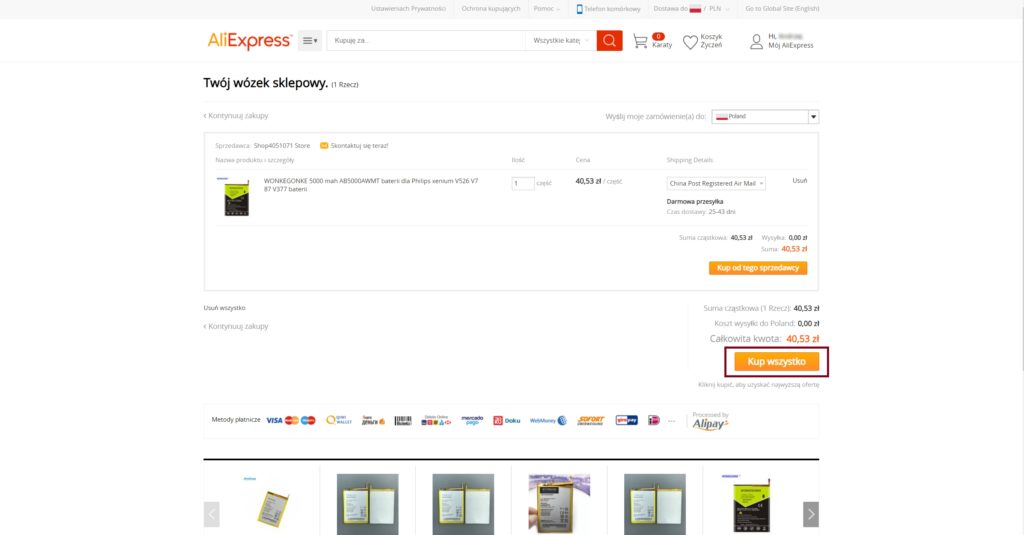Image resolution: width=1024 pixels, height=535 pixels.
Task: Open the battery product thumbnail in cart
Action: point(234,196)
